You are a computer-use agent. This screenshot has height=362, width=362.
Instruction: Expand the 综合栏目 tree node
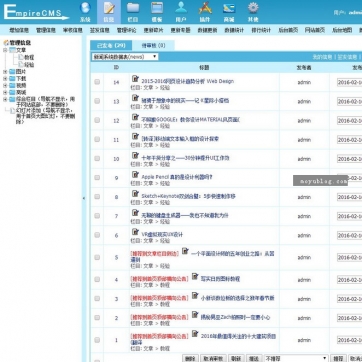pyautogui.click(x=5, y=99)
